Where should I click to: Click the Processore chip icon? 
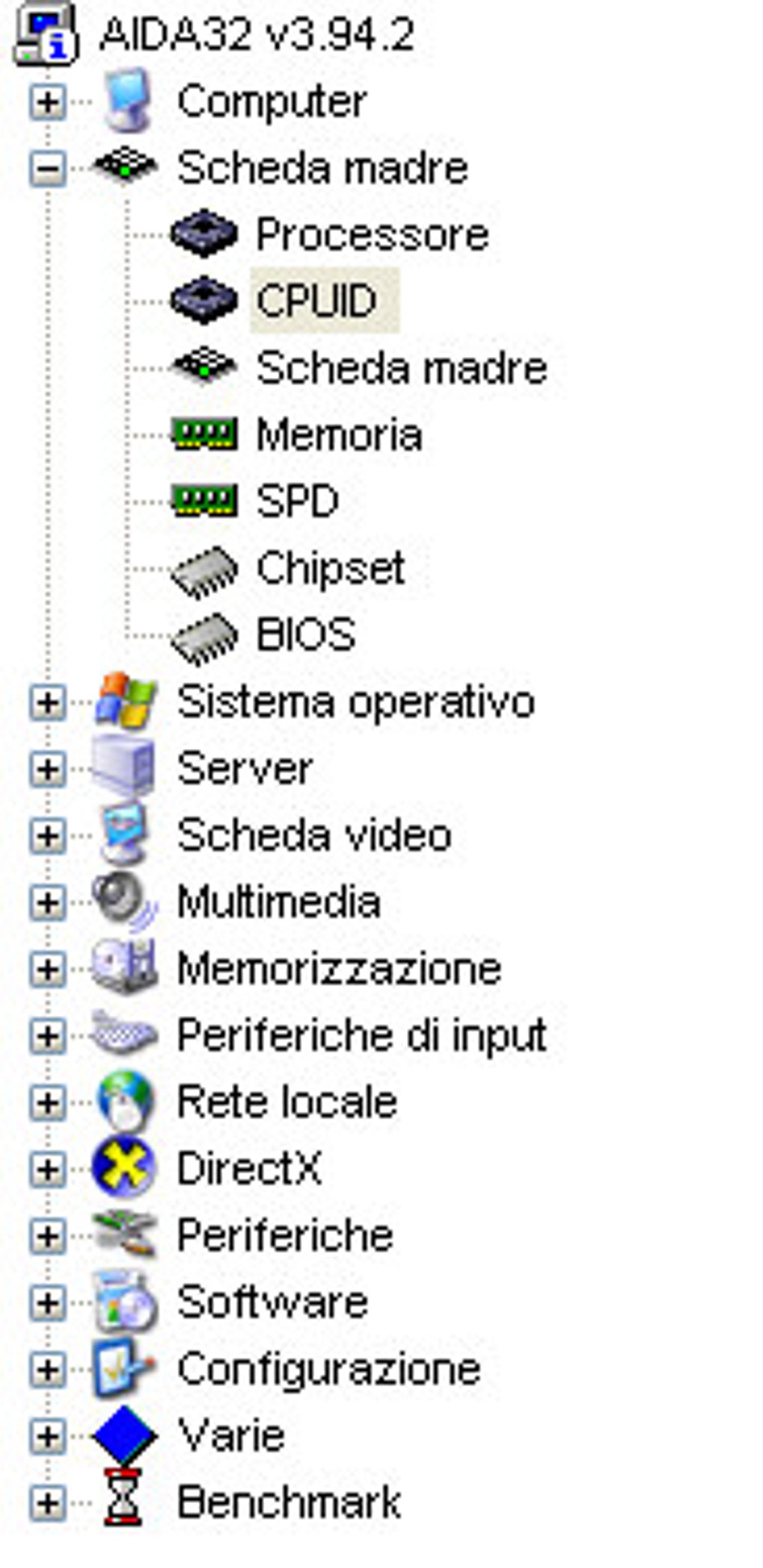pos(203,234)
